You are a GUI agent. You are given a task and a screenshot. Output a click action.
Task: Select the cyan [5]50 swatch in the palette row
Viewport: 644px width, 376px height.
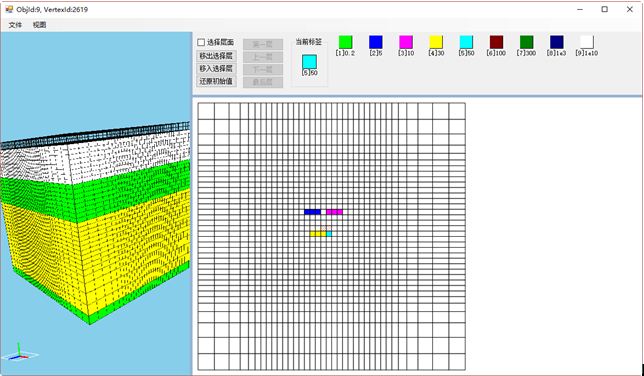[466, 42]
